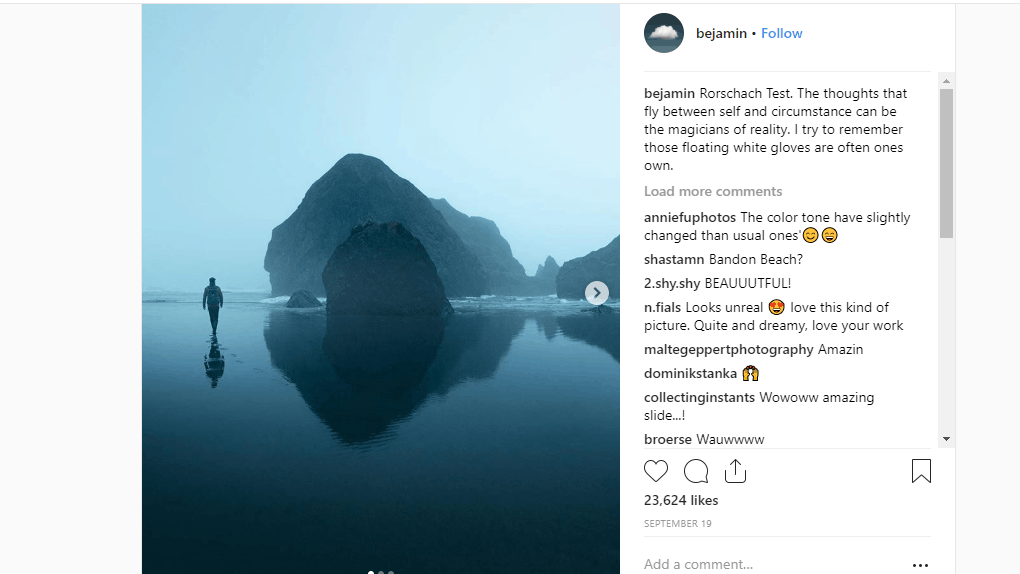Open the three-dot more options menu

pyautogui.click(x=920, y=565)
